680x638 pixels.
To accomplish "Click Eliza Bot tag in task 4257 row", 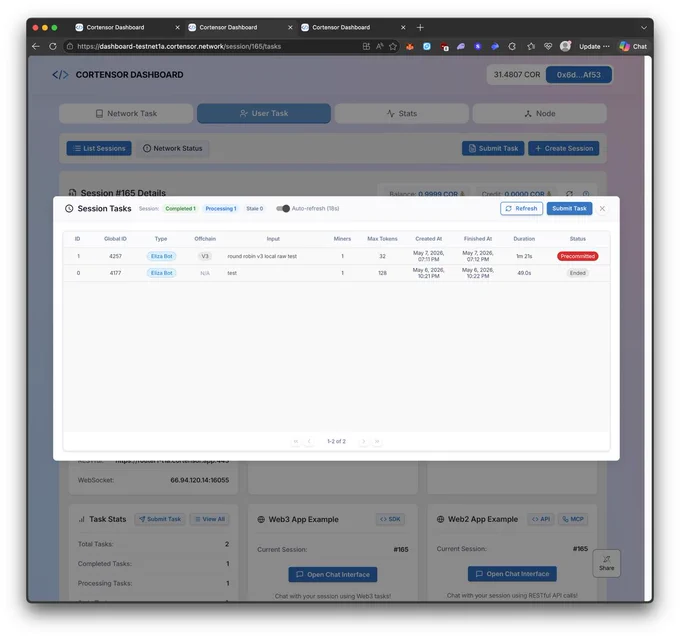I will 161,256.
